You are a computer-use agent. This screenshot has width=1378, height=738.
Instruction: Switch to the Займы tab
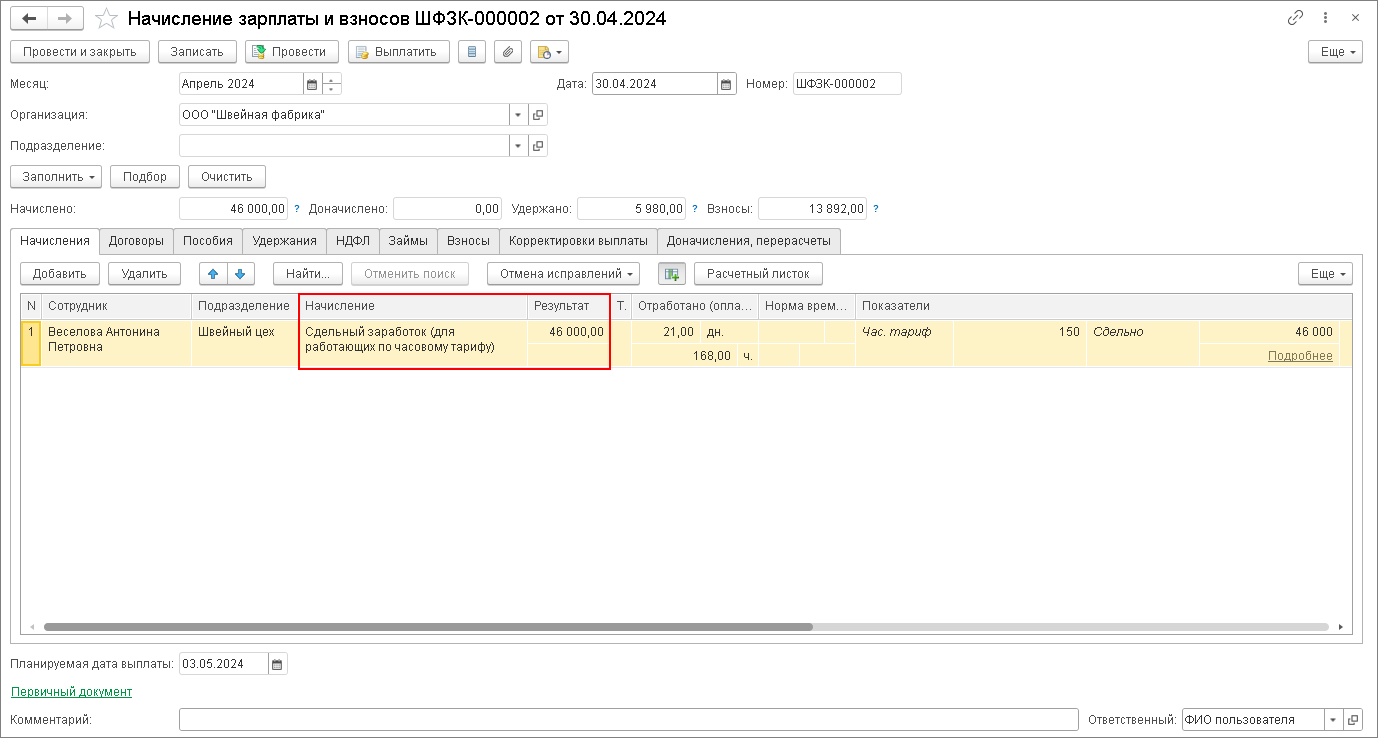pos(408,240)
